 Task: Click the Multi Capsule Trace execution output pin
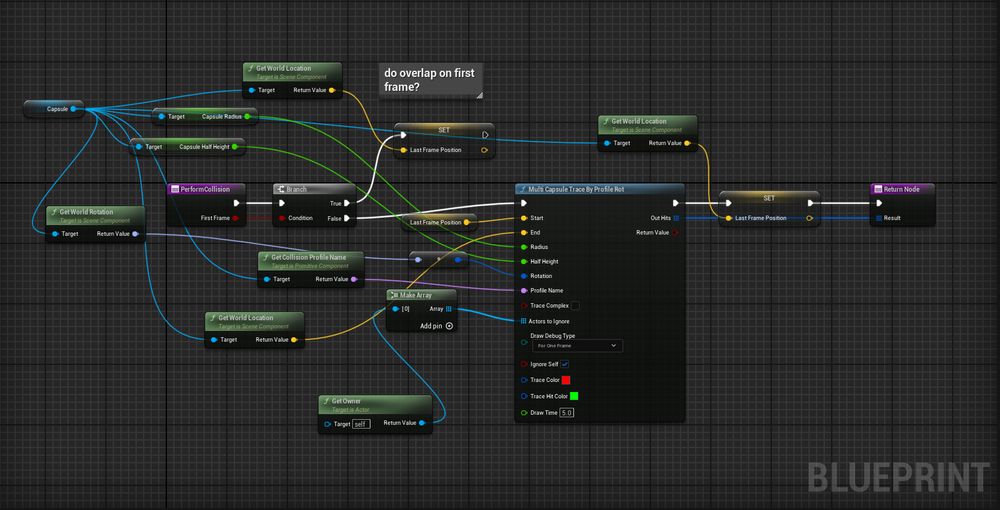pos(676,203)
